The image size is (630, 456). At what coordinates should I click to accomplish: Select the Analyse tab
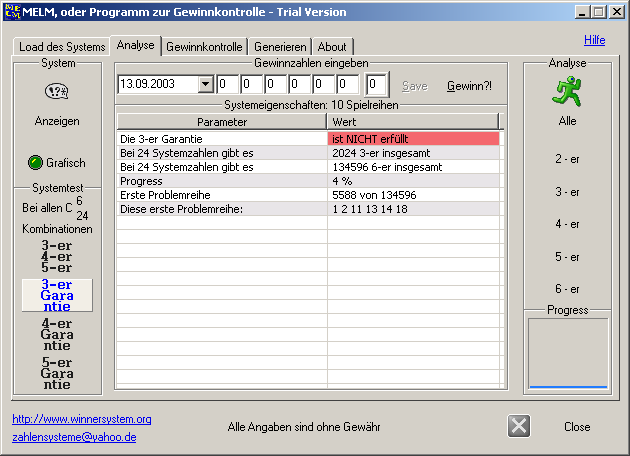135,45
